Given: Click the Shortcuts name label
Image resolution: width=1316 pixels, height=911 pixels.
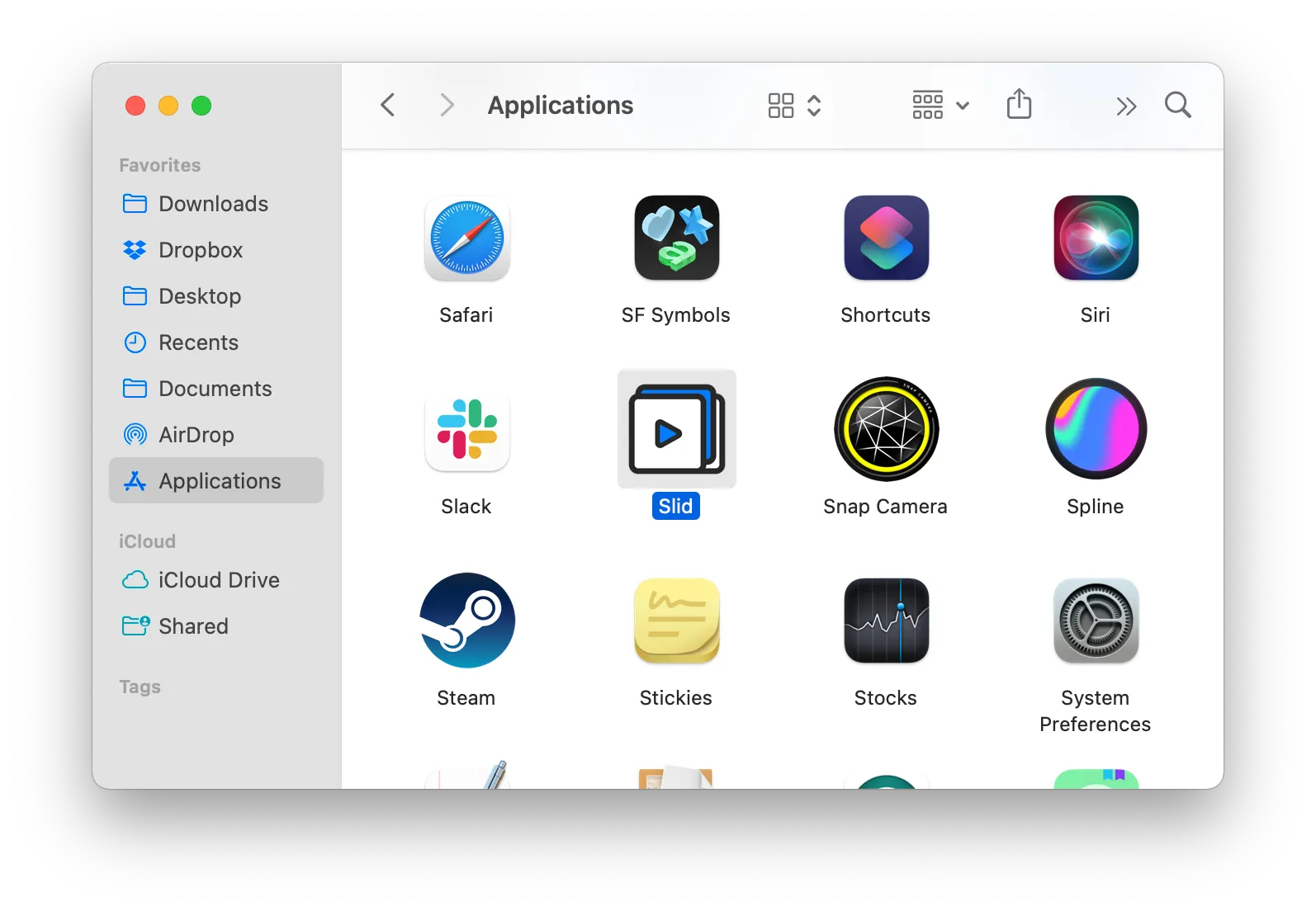Looking at the screenshot, I should (x=886, y=315).
